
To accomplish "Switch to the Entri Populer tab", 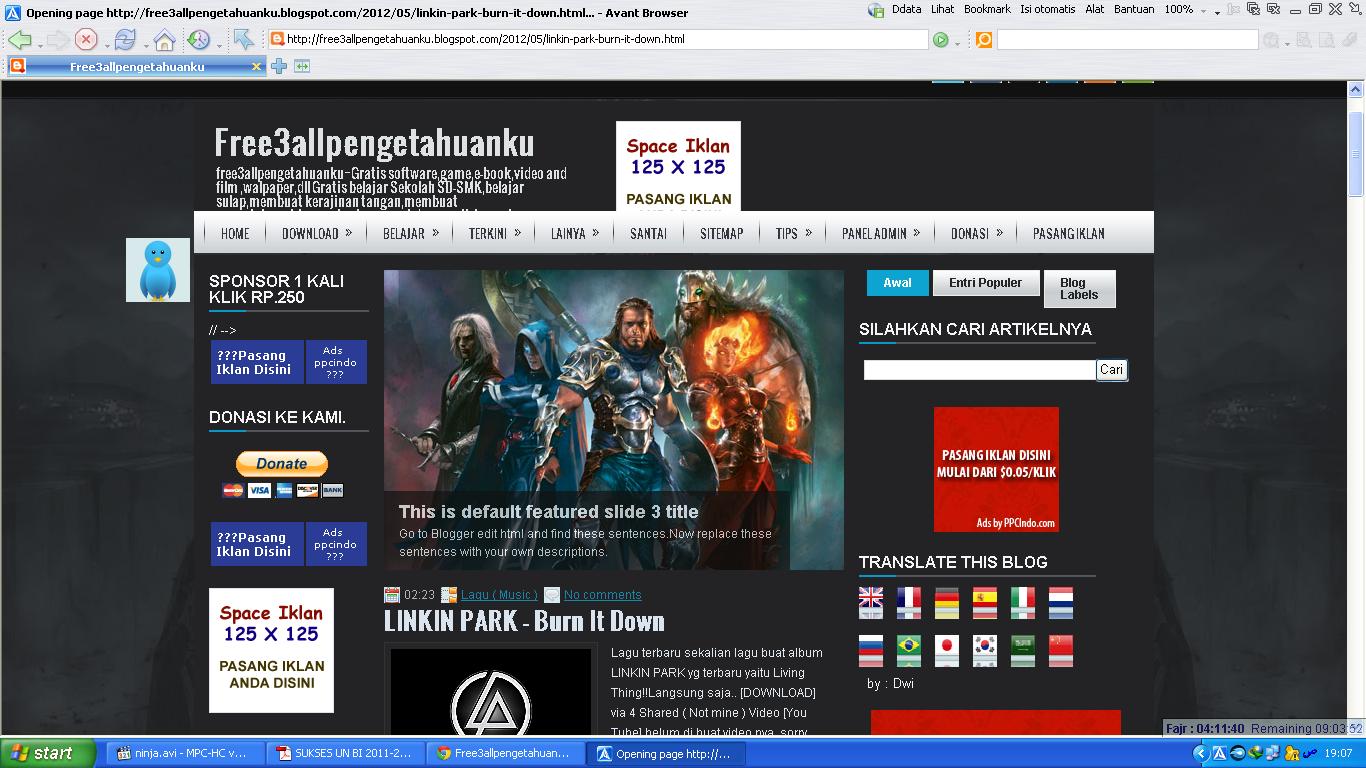I will pos(986,283).
